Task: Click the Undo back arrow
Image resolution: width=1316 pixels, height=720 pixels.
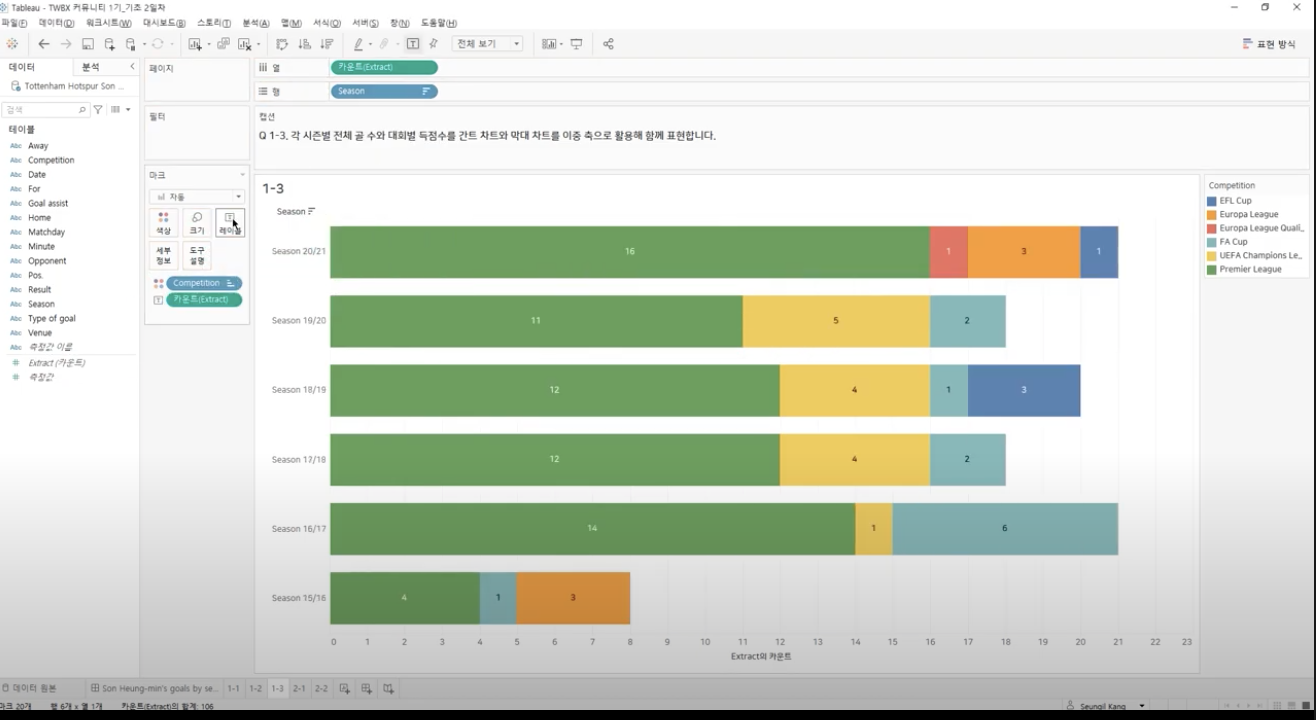Action: click(44, 44)
